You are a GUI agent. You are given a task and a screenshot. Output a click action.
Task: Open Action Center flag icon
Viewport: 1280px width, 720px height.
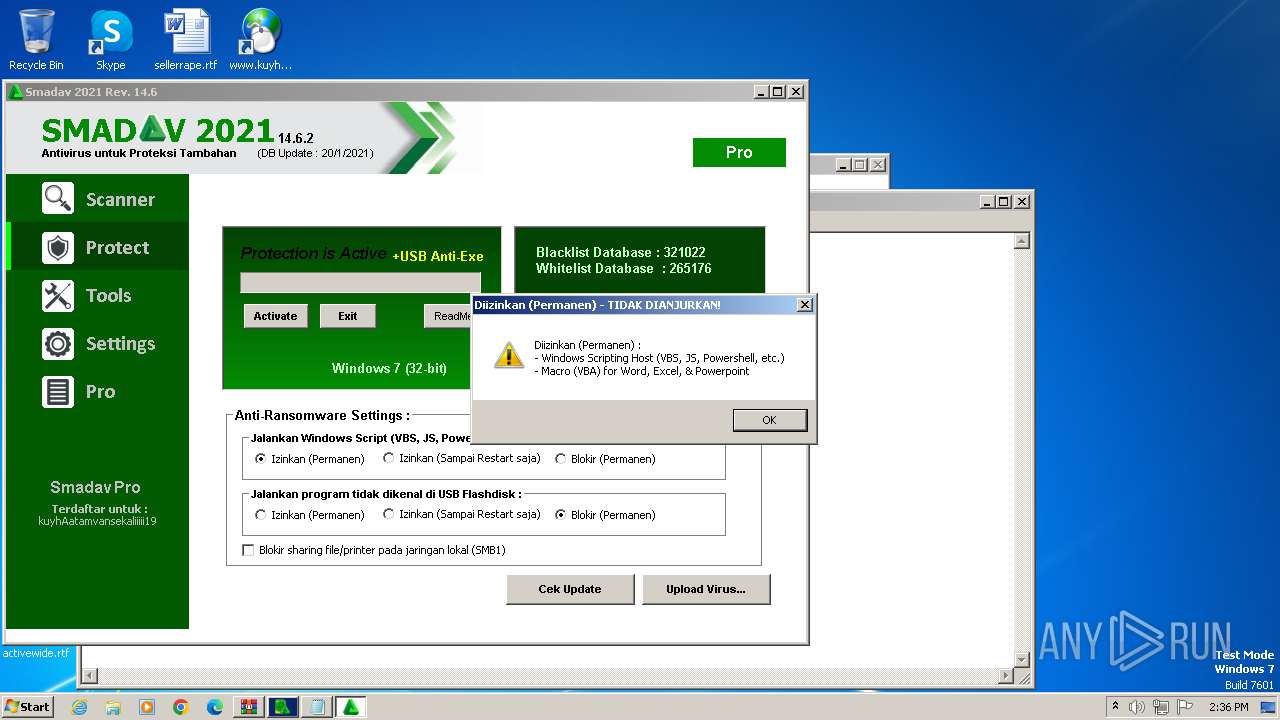click(1186, 707)
